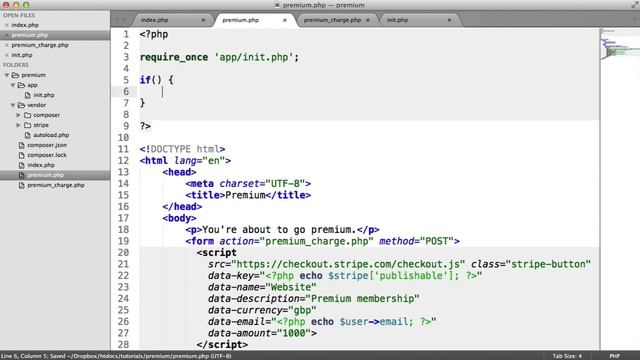Close the index.php tab
Viewport: 640px width, 360px height.
[x=203, y=20]
